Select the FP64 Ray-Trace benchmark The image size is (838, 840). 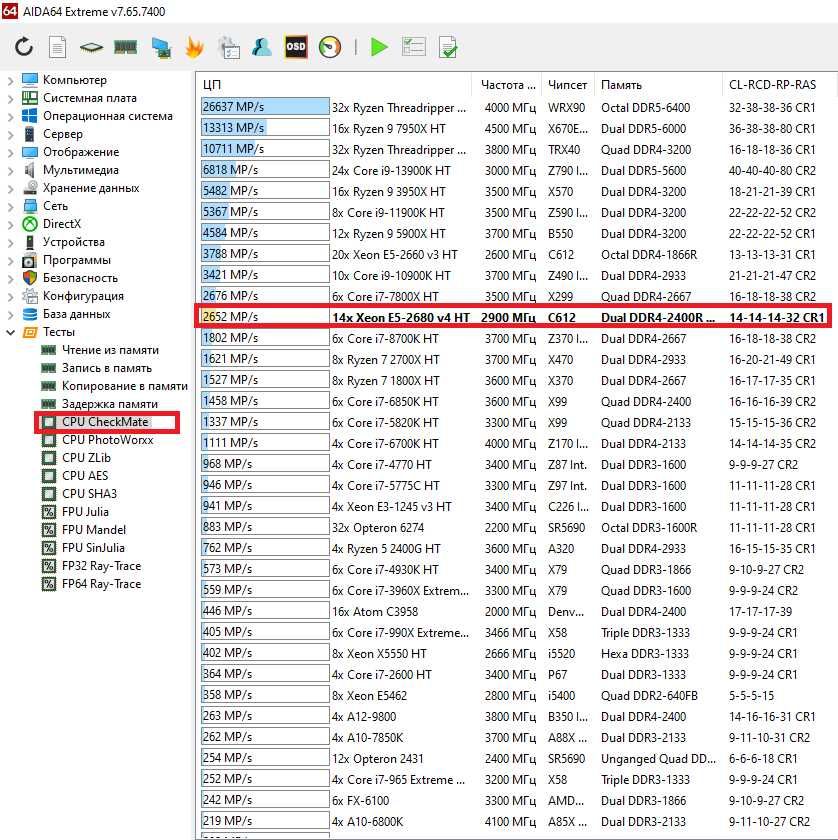[x=102, y=584]
